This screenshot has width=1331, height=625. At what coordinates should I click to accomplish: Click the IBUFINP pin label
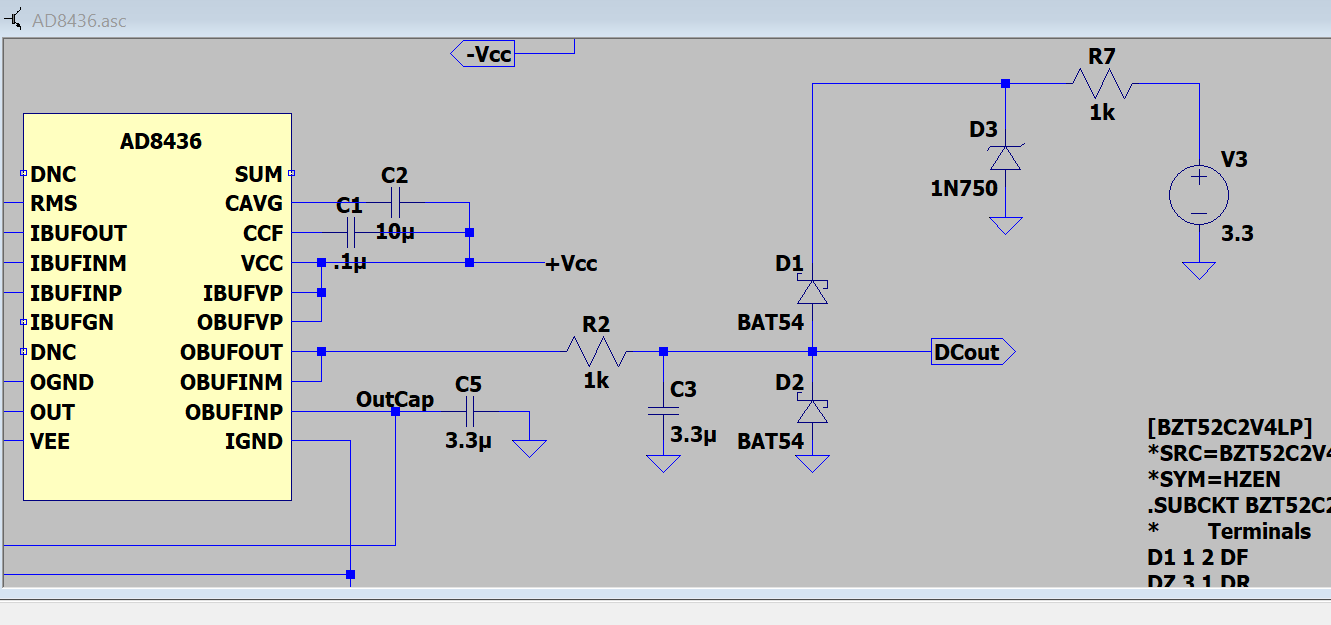pyautogui.click(x=76, y=293)
